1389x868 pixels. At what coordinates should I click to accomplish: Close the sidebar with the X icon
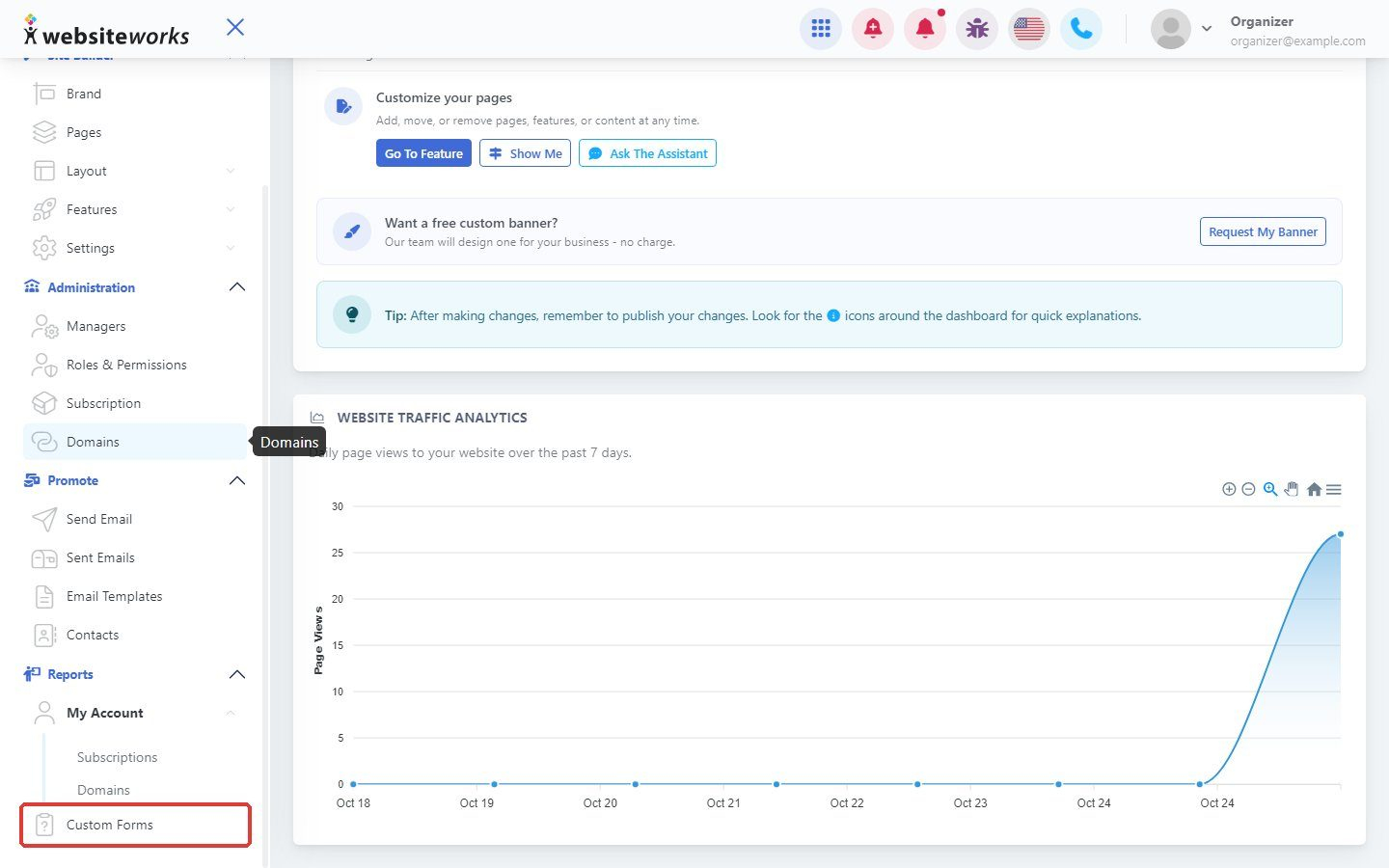click(x=235, y=27)
